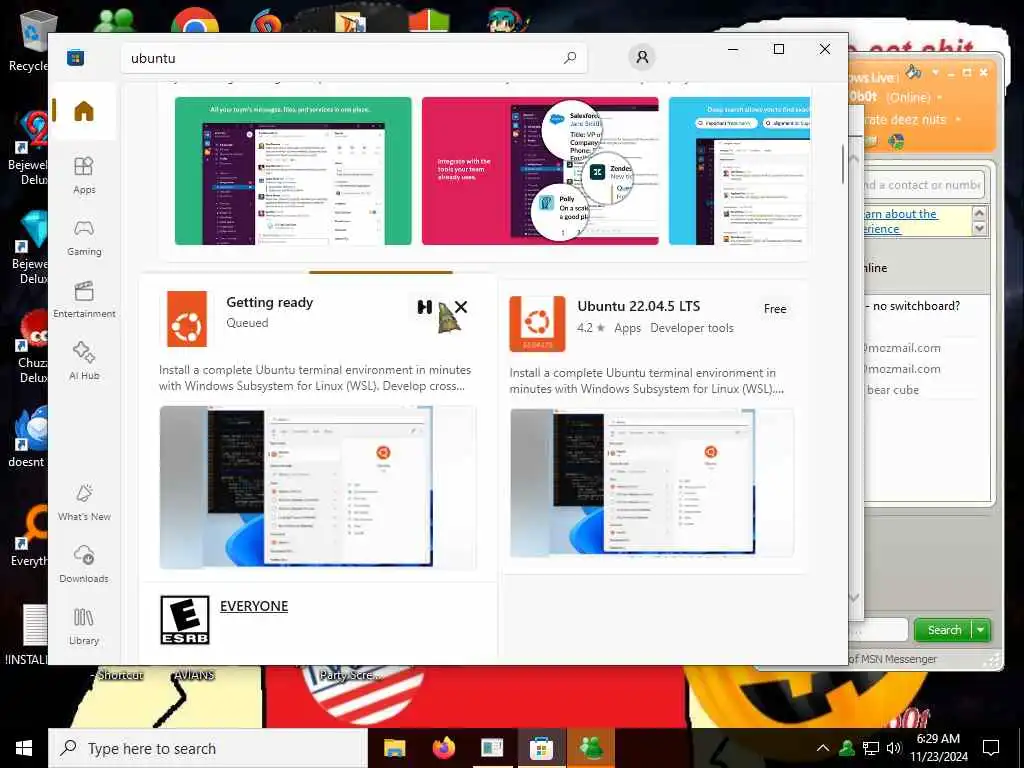
Task: Open the Windows Start menu
Action: [24, 748]
